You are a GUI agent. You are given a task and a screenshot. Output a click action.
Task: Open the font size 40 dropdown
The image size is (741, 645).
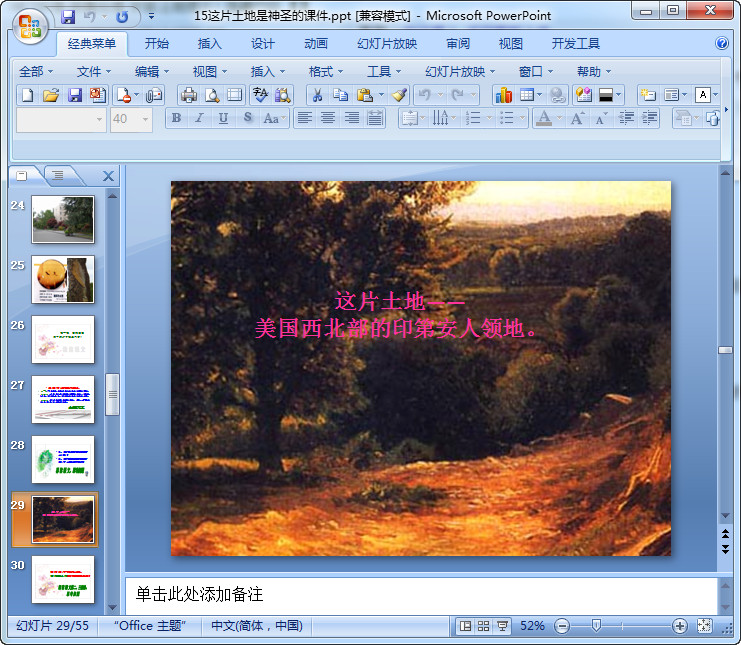pos(145,119)
